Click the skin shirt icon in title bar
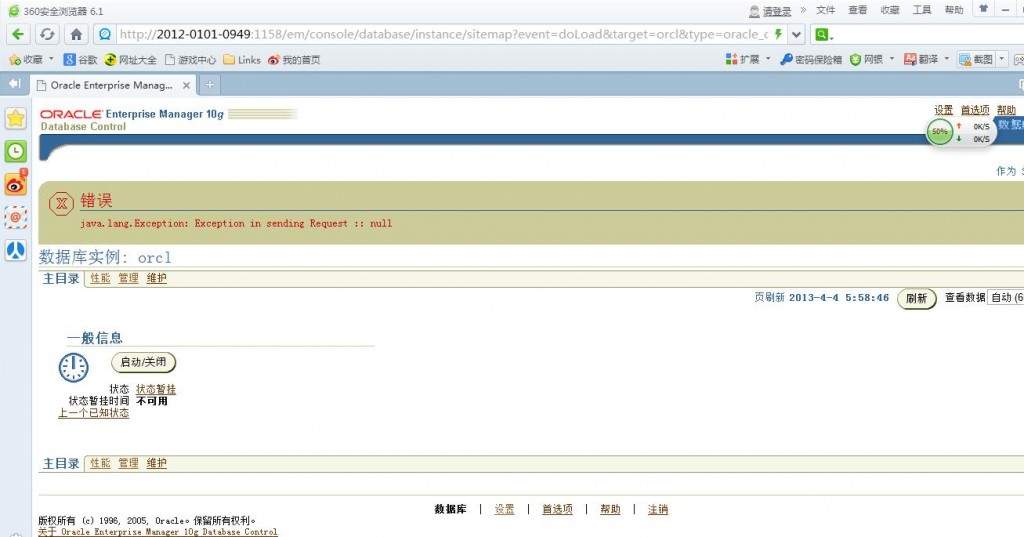The height and width of the screenshot is (537, 1024). coord(983,8)
